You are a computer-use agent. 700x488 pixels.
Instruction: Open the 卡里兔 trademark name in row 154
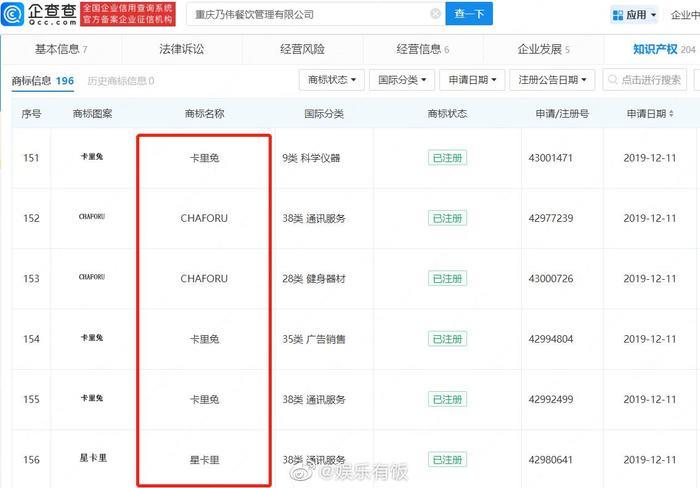pos(204,339)
